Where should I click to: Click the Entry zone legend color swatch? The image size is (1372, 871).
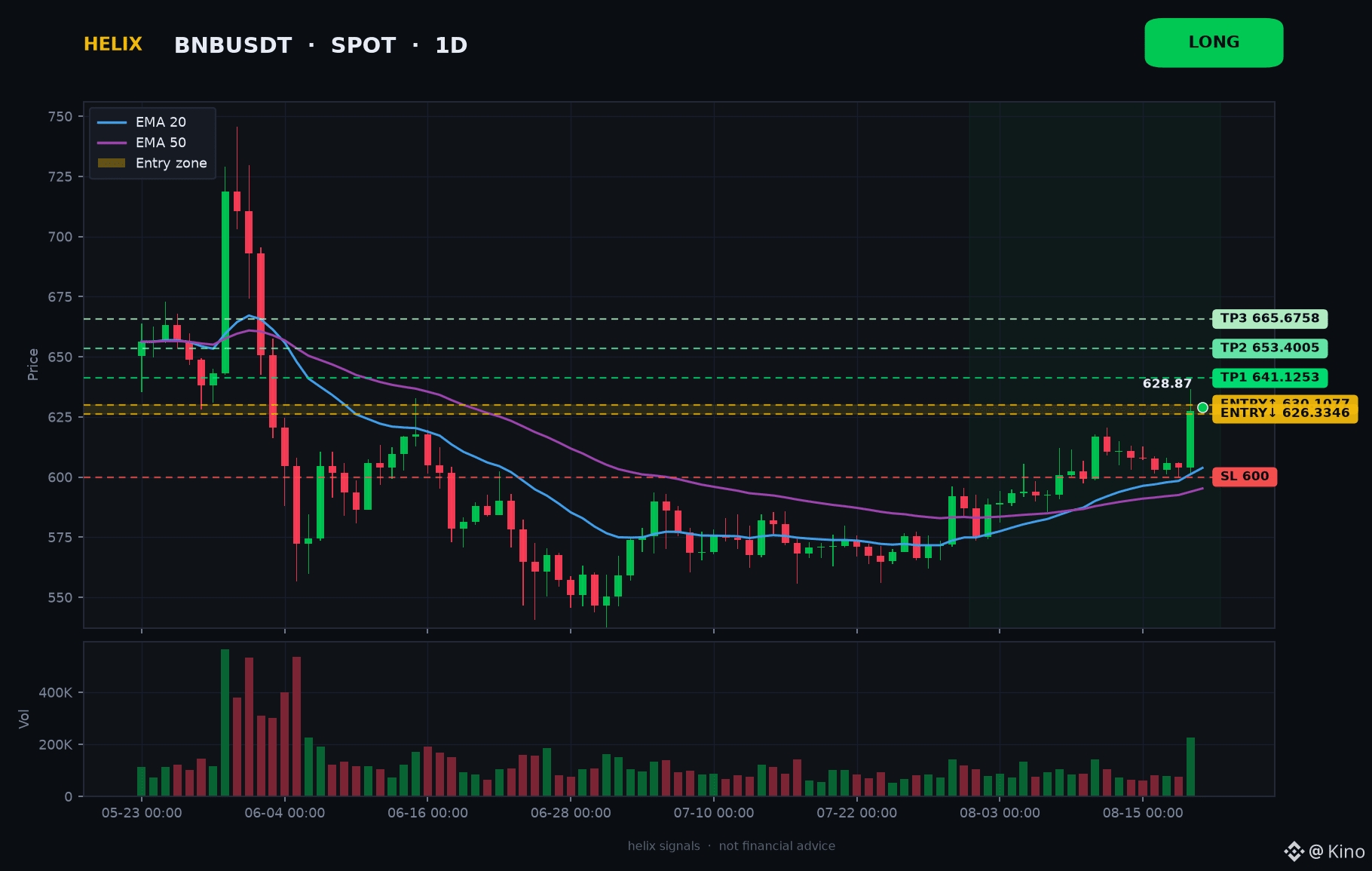[112, 163]
